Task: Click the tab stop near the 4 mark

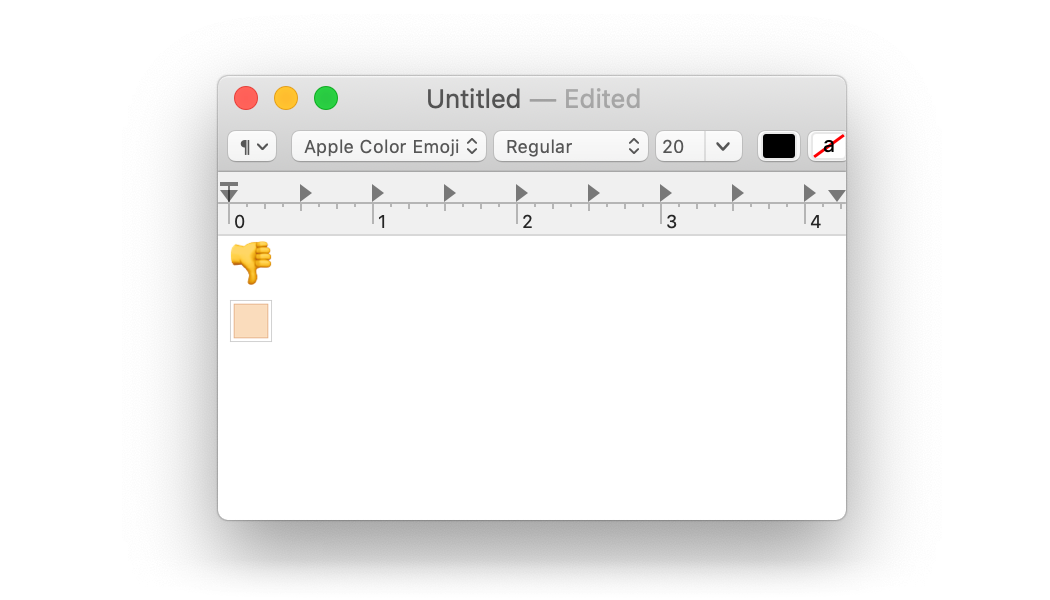Action: coord(810,193)
